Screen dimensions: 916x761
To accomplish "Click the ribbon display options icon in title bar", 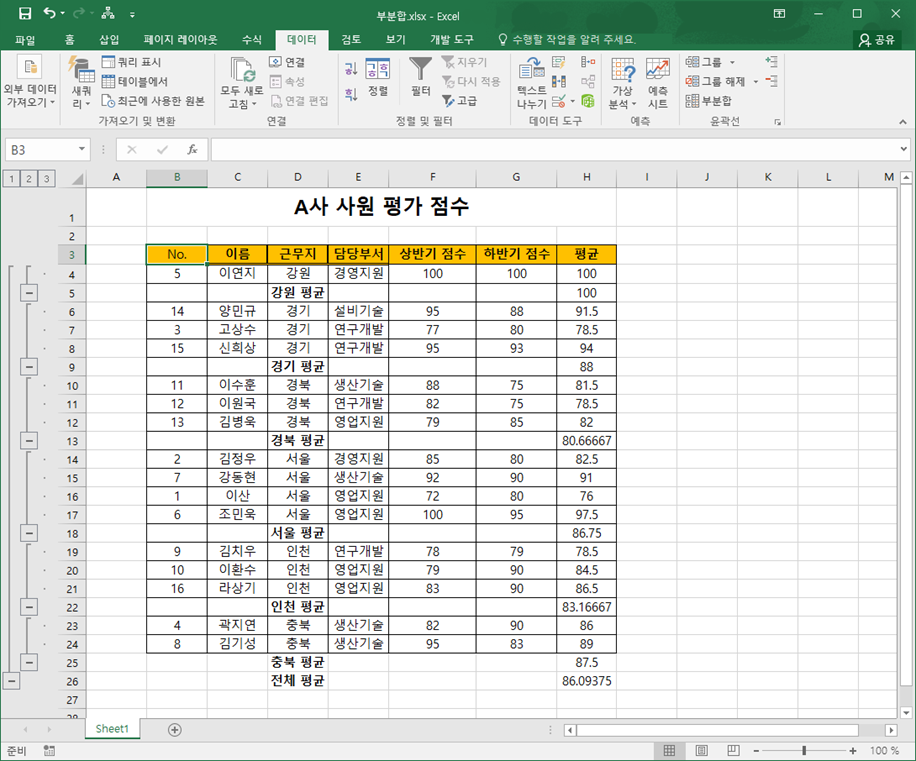I will [779, 13].
